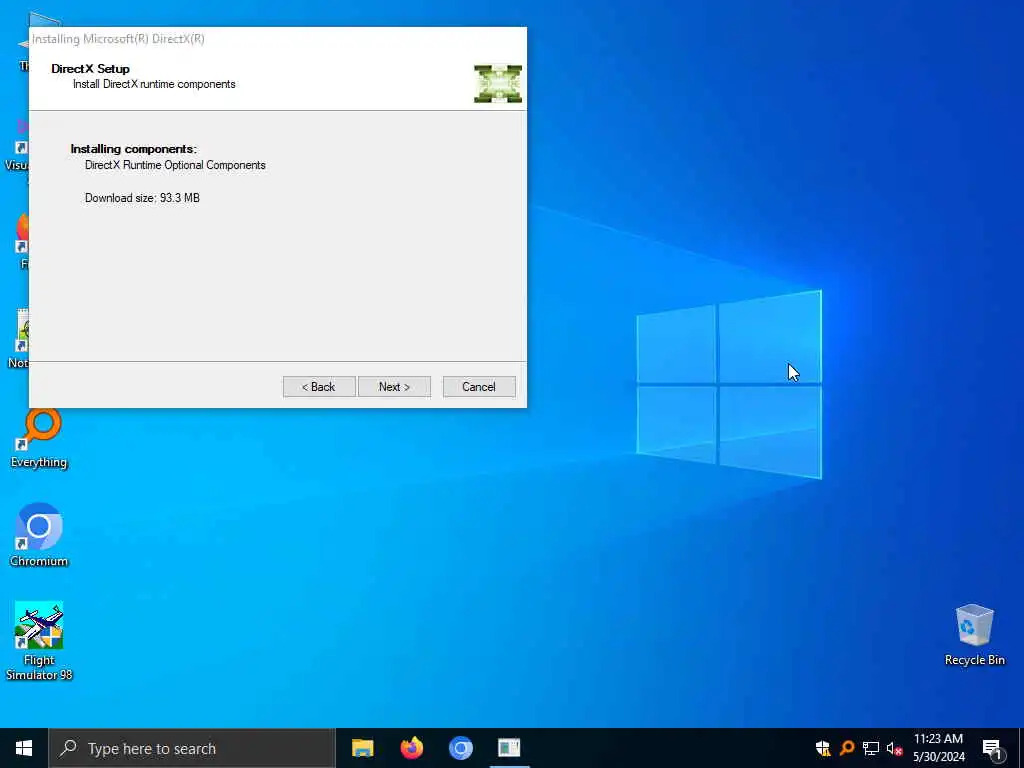
Task: Click the DirectX logo in setup header
Action: [x=498, y=84]
